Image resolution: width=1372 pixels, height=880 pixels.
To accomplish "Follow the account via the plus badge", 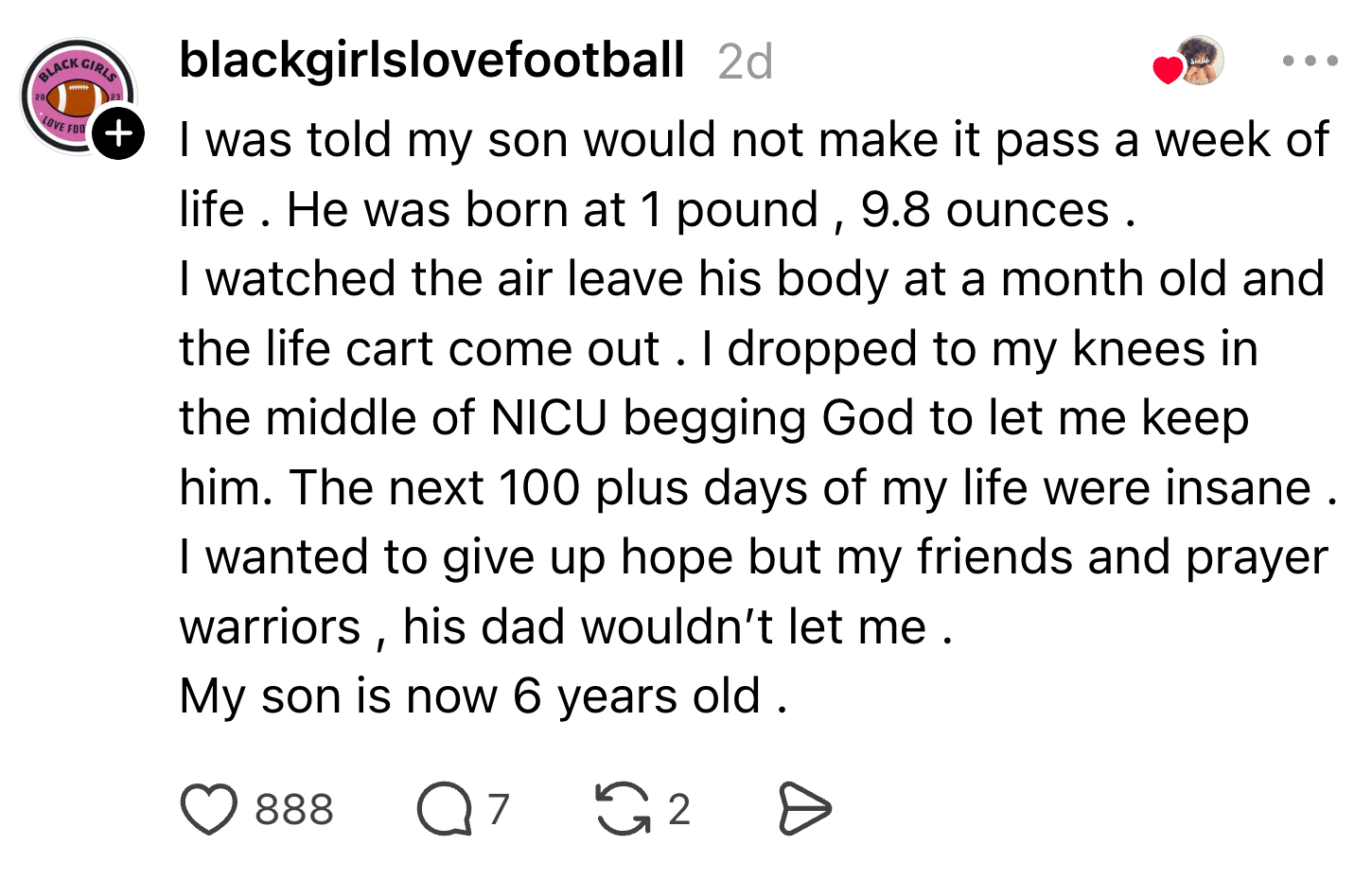I will point(118,133).
